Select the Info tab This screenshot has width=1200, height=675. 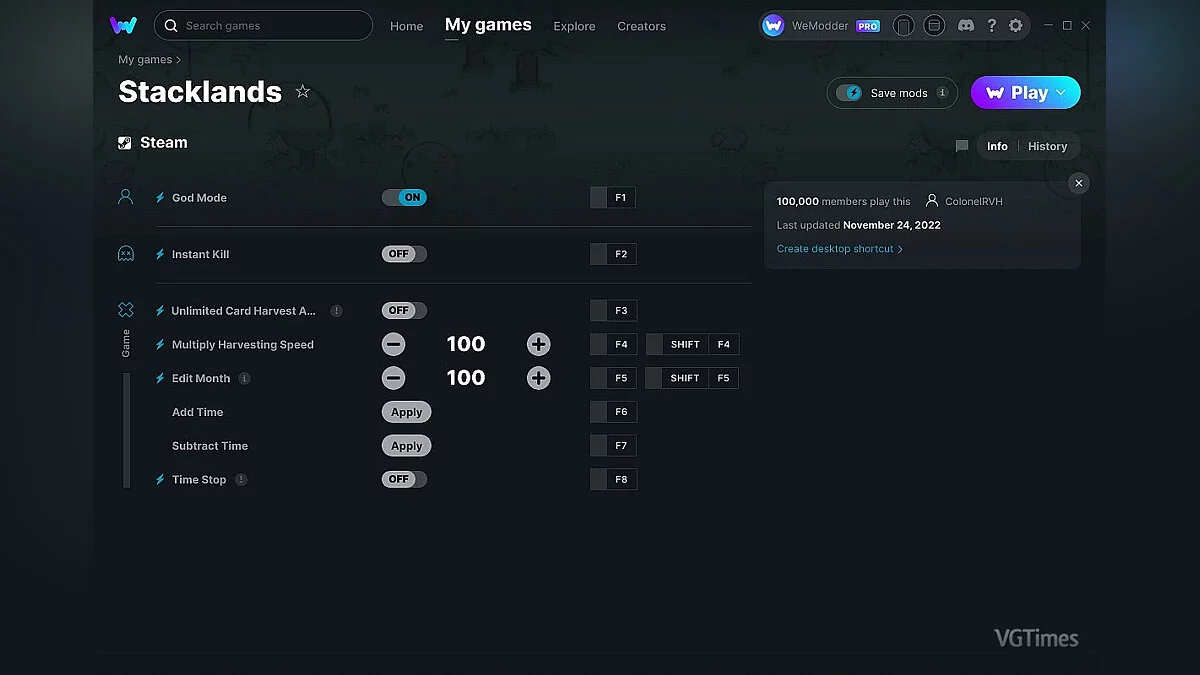click(x=997, y=146)
